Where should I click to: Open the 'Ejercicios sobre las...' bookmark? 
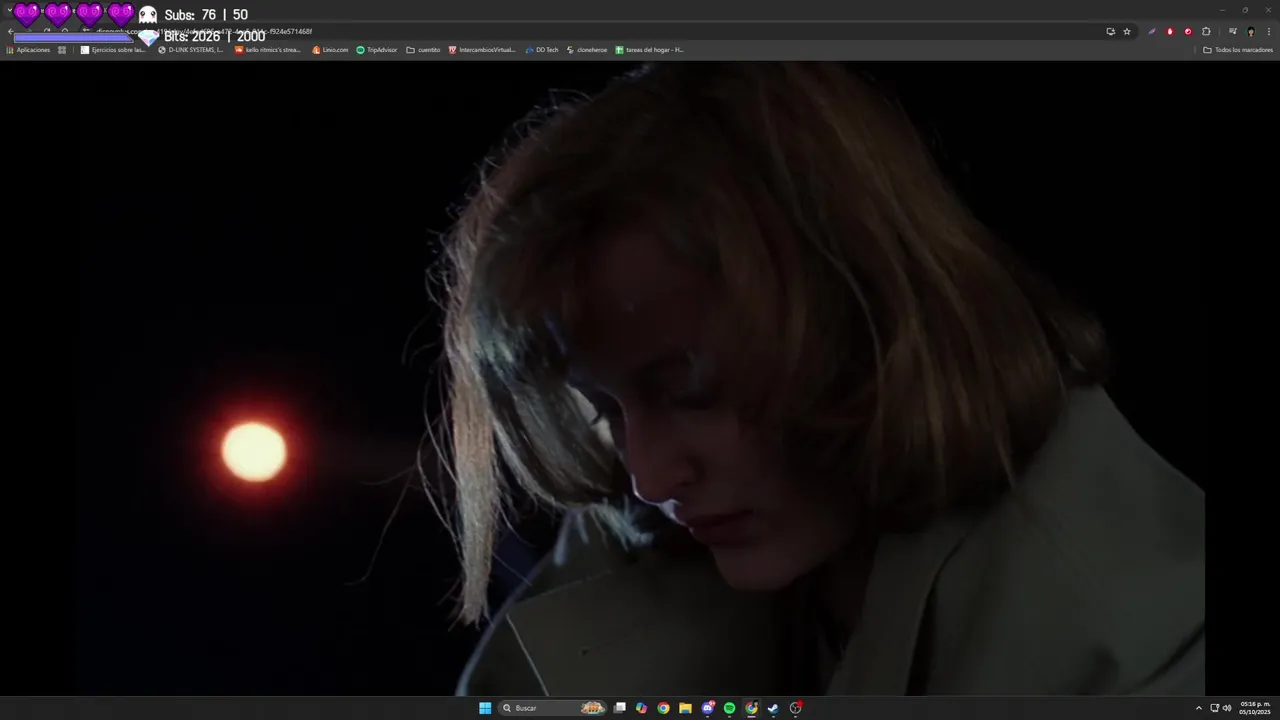pyautogui.click(x=113, y=50)
